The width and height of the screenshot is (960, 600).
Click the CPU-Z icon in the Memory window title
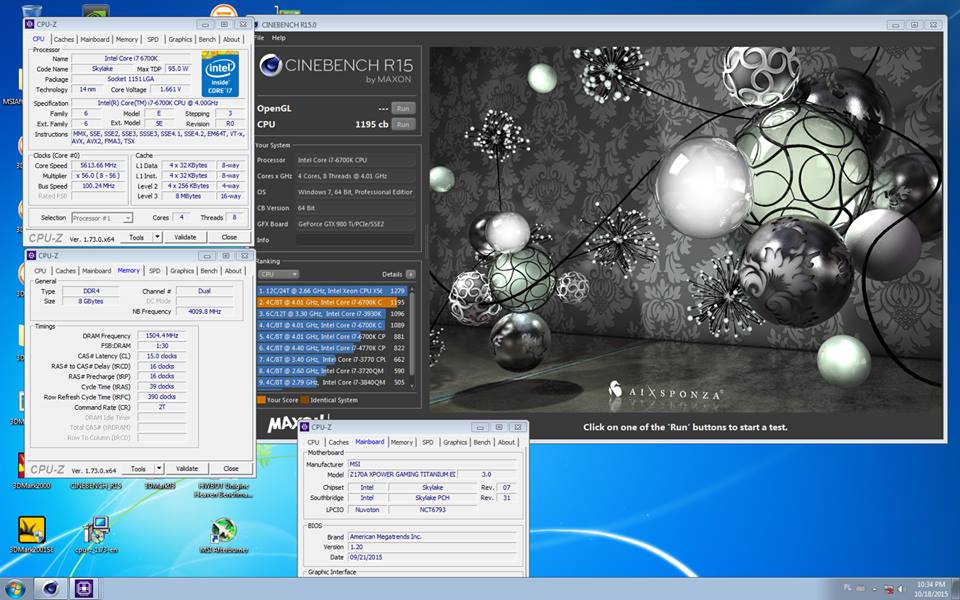click(x=31, y=255)
